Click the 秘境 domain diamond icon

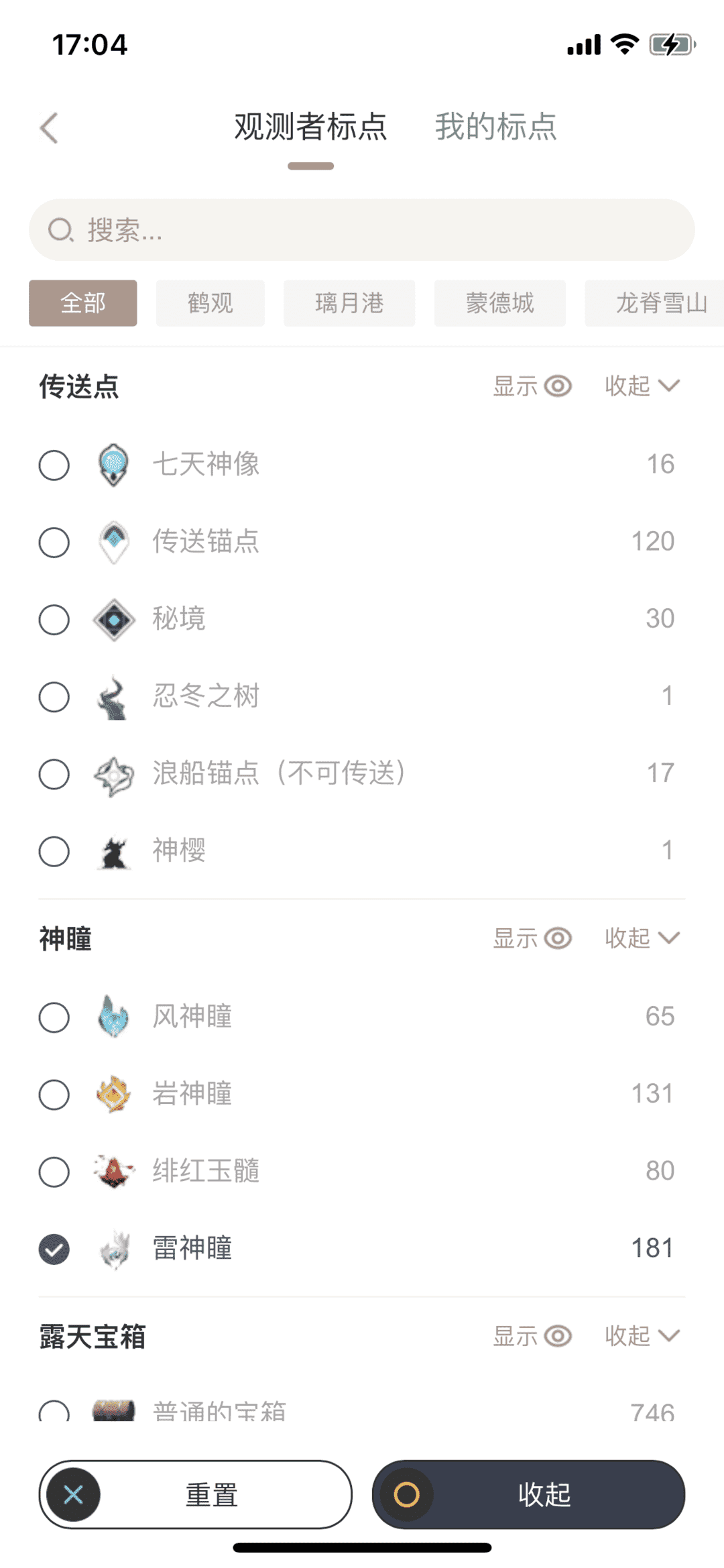tap(114, 620)
